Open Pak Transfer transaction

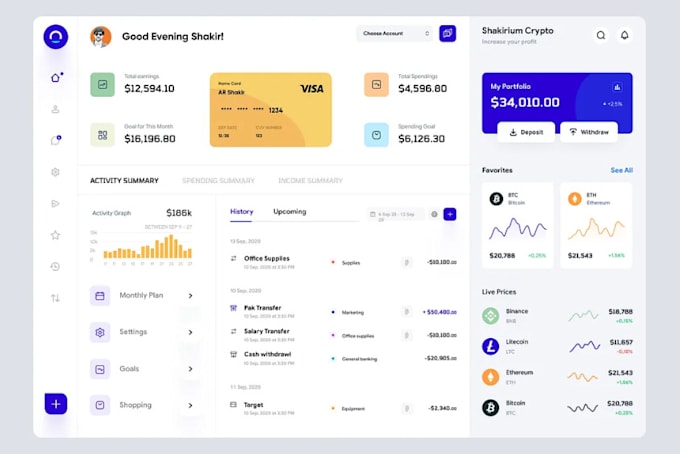[343, 311]
